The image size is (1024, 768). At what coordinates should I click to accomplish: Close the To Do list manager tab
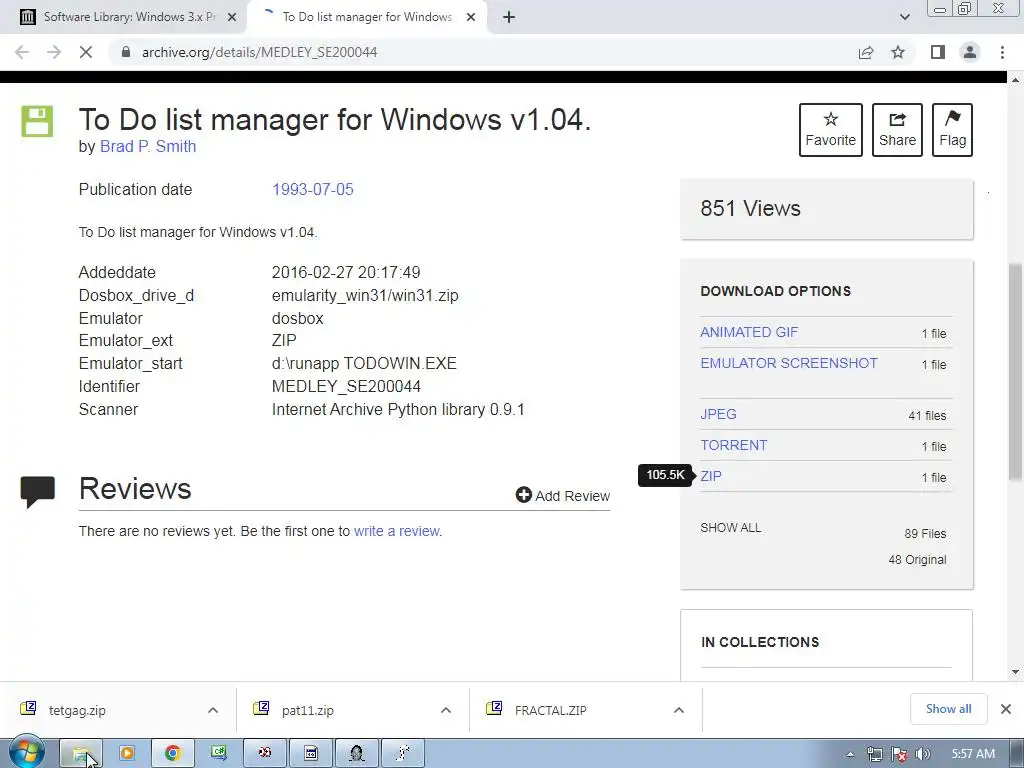(x=471, y=17)
